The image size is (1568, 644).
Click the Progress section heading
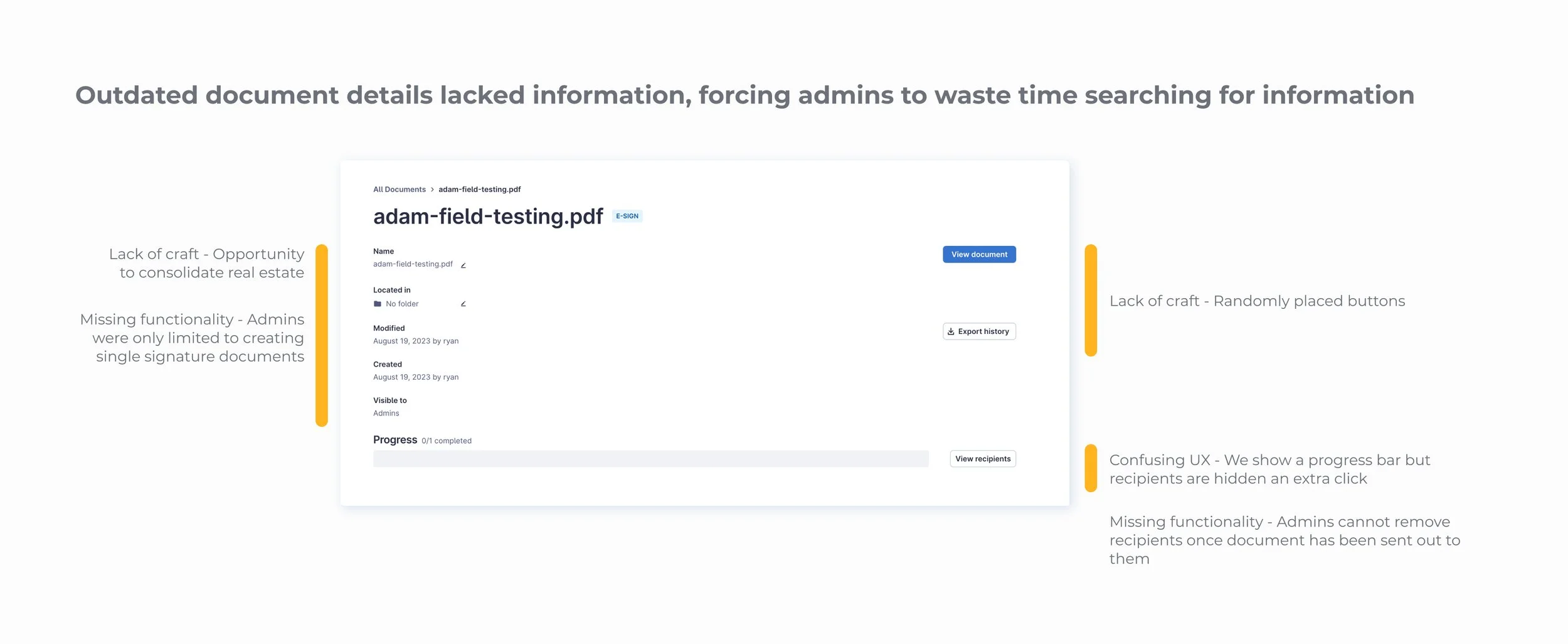tap(395, 440)
